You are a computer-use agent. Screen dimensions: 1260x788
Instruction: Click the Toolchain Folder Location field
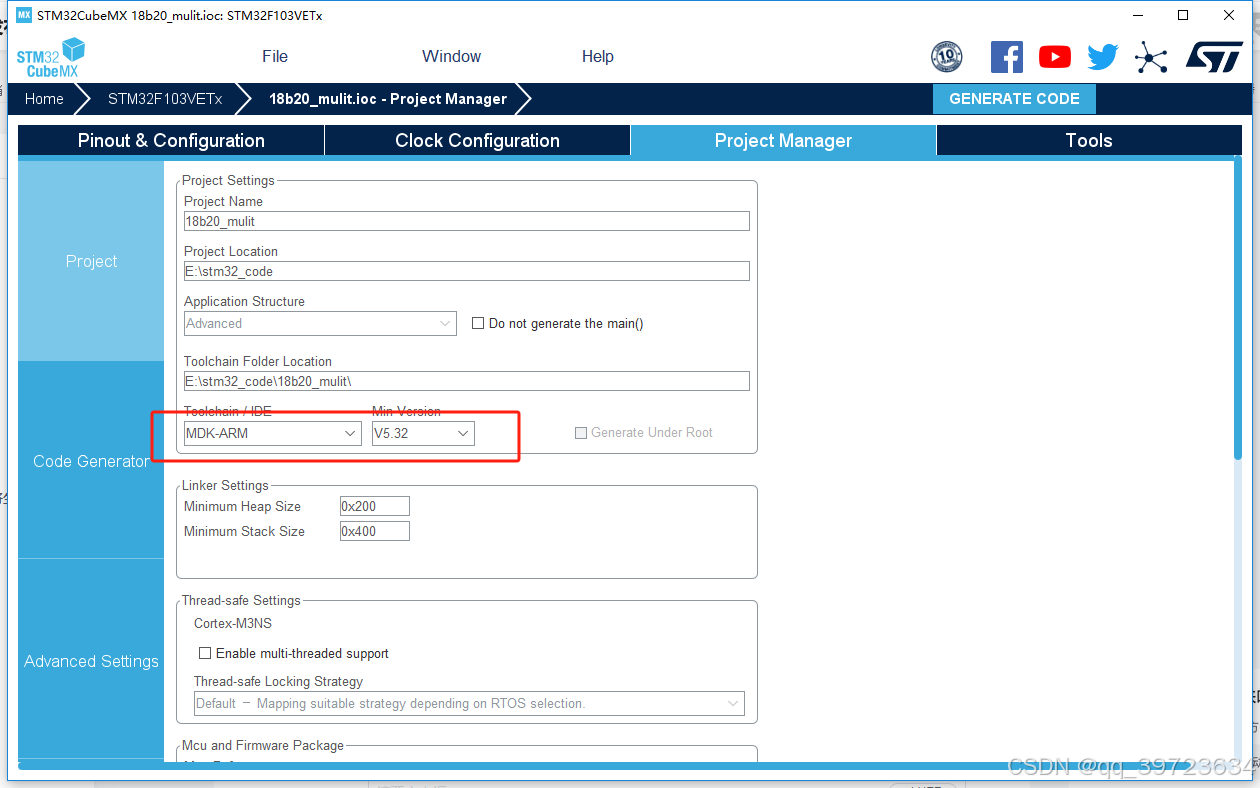(x=466, y=381)
